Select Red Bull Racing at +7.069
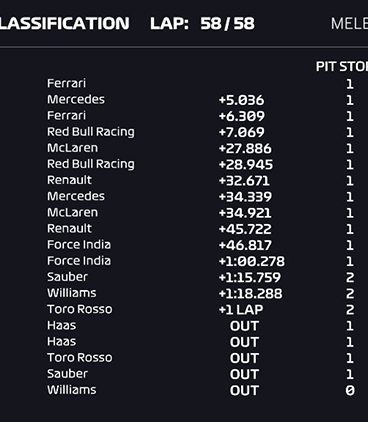Screen dimensions: 368x422 pos(91,132)
